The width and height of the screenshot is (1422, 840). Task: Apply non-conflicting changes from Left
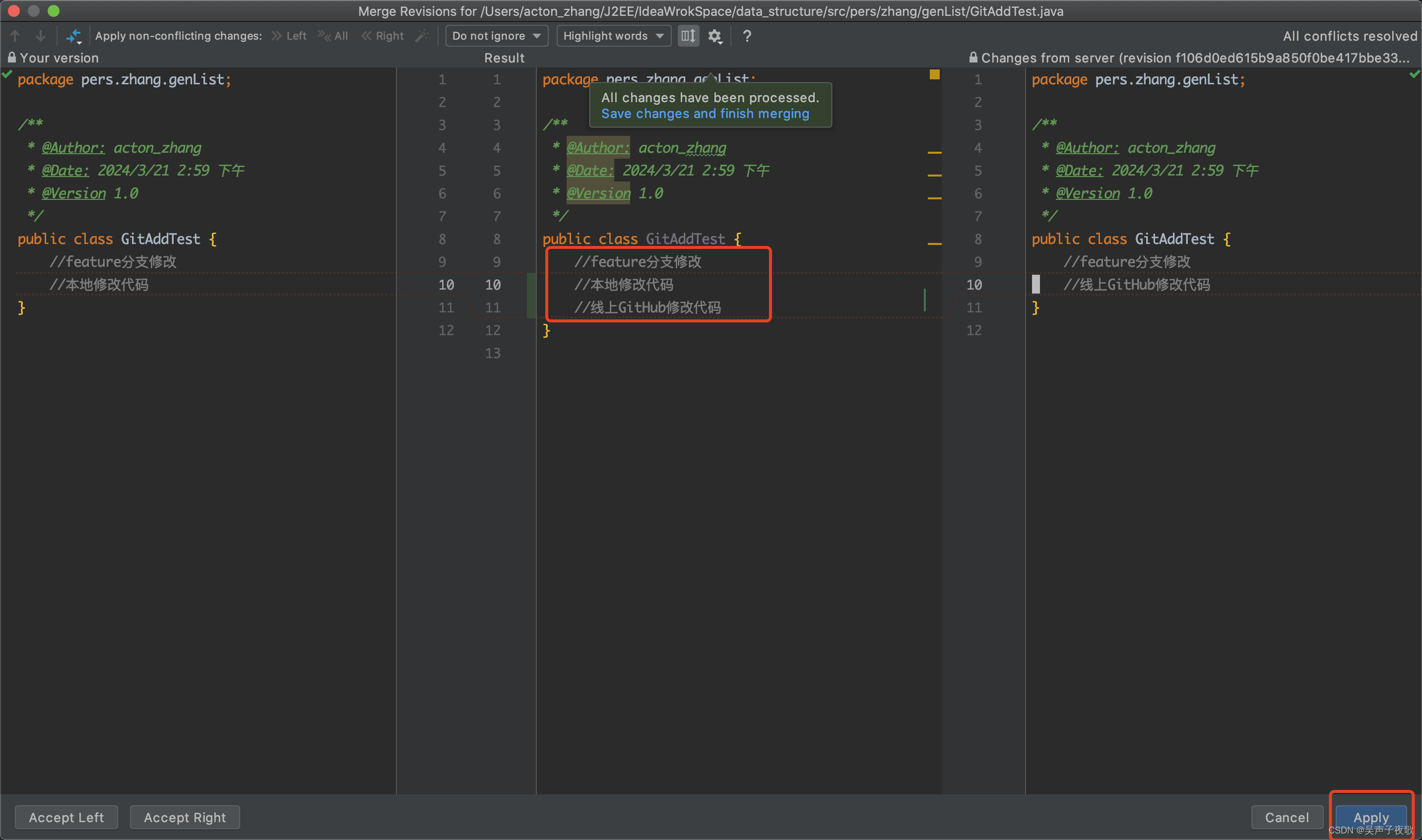tap(289, 36)
